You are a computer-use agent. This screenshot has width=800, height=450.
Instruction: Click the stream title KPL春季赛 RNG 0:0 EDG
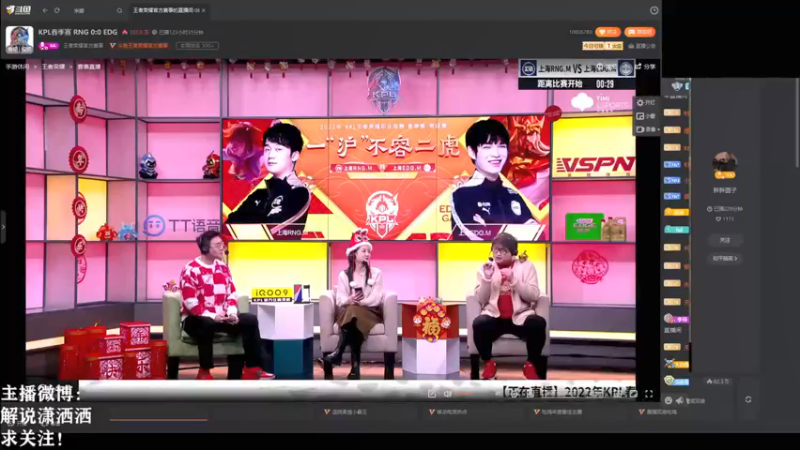[x=78, y=32]
